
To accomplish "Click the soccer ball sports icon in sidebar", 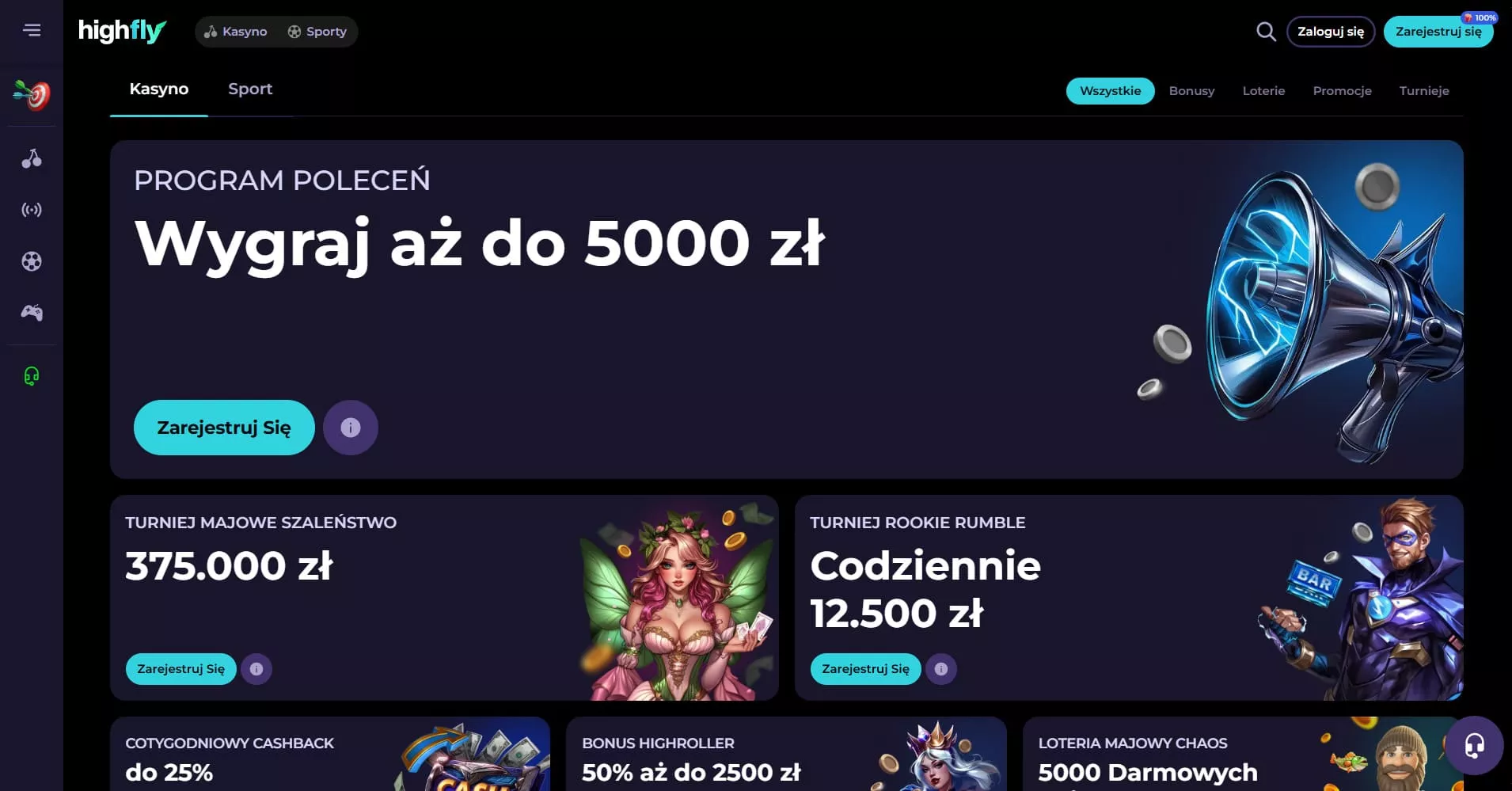I will click(32, 261).
